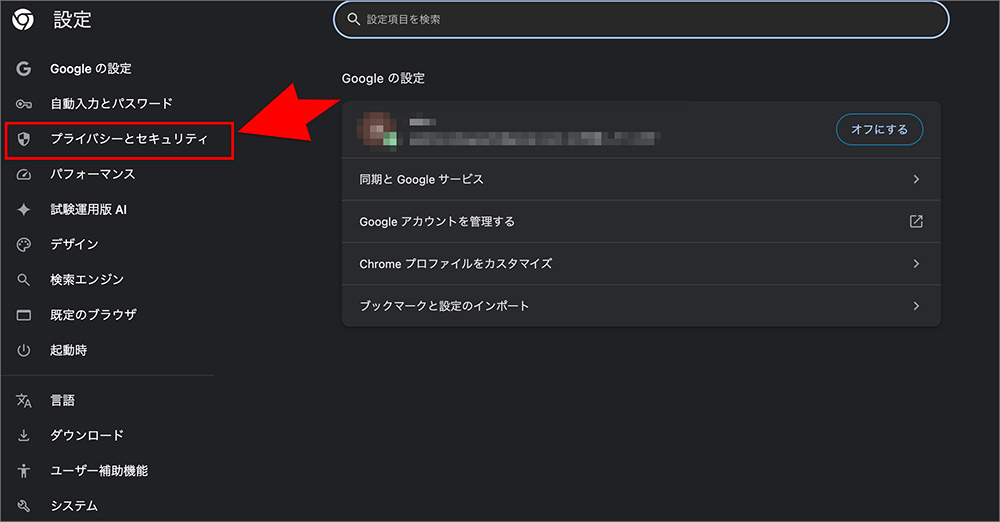The height and width of the screenshot is (522, 1000).
Task: Click the palette icon for デザイン
Action: pyautogui.click(x=24, y=244)
